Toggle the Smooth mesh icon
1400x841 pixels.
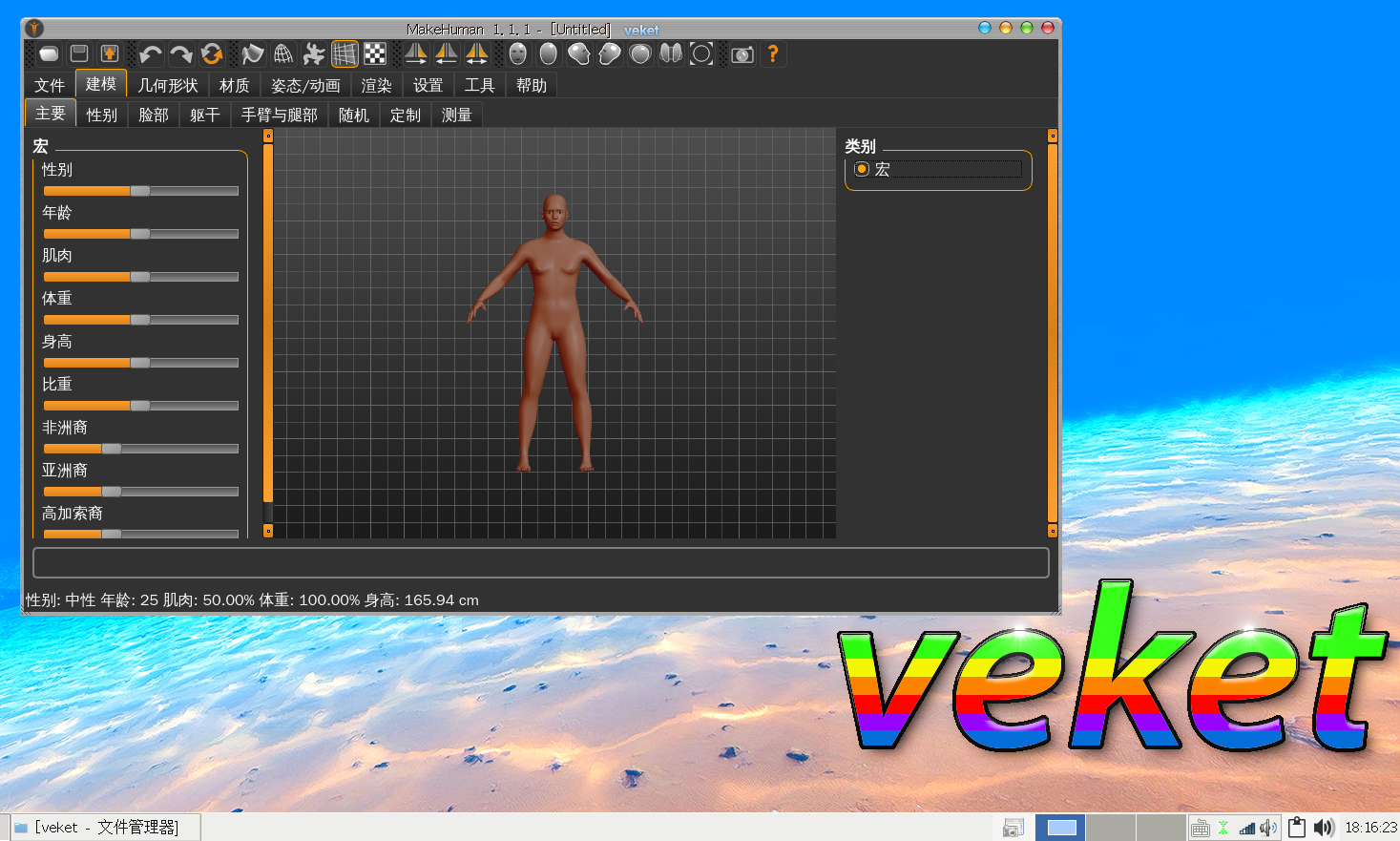[x=253, y=54]
